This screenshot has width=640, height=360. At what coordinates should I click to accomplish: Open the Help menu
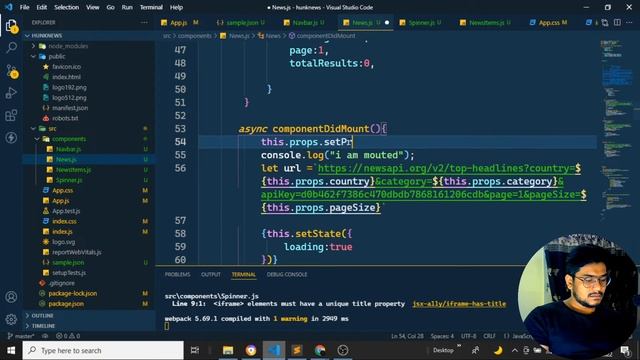tap(176, 7)
